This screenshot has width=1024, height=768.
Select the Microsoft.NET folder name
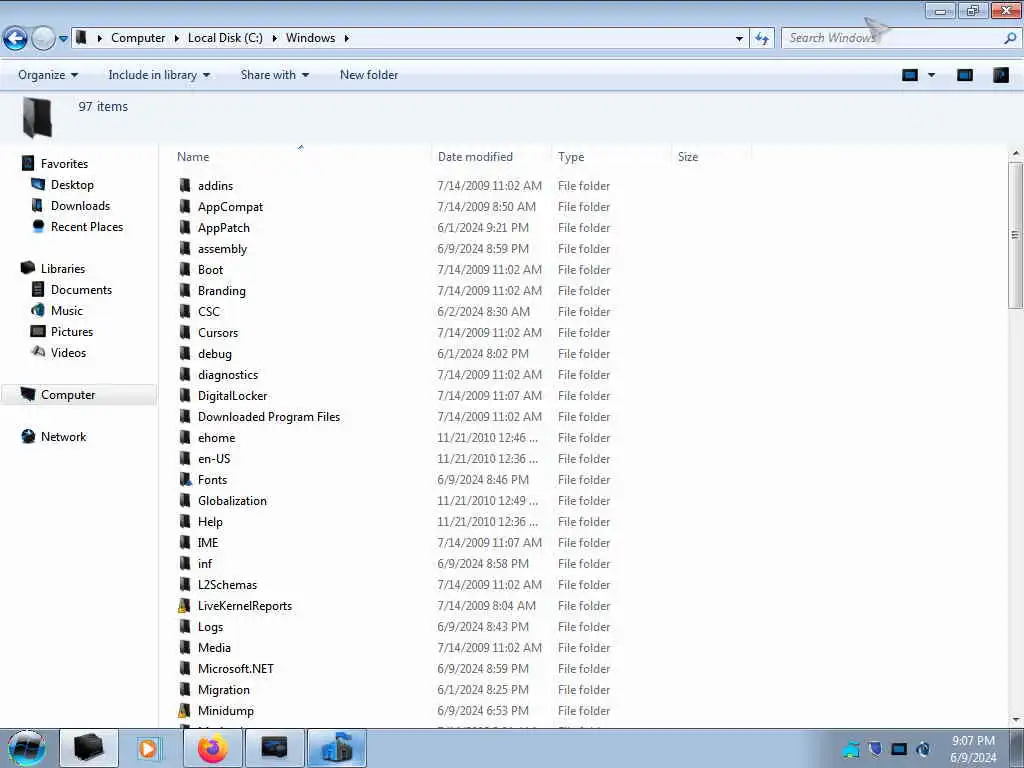(235, 669)
